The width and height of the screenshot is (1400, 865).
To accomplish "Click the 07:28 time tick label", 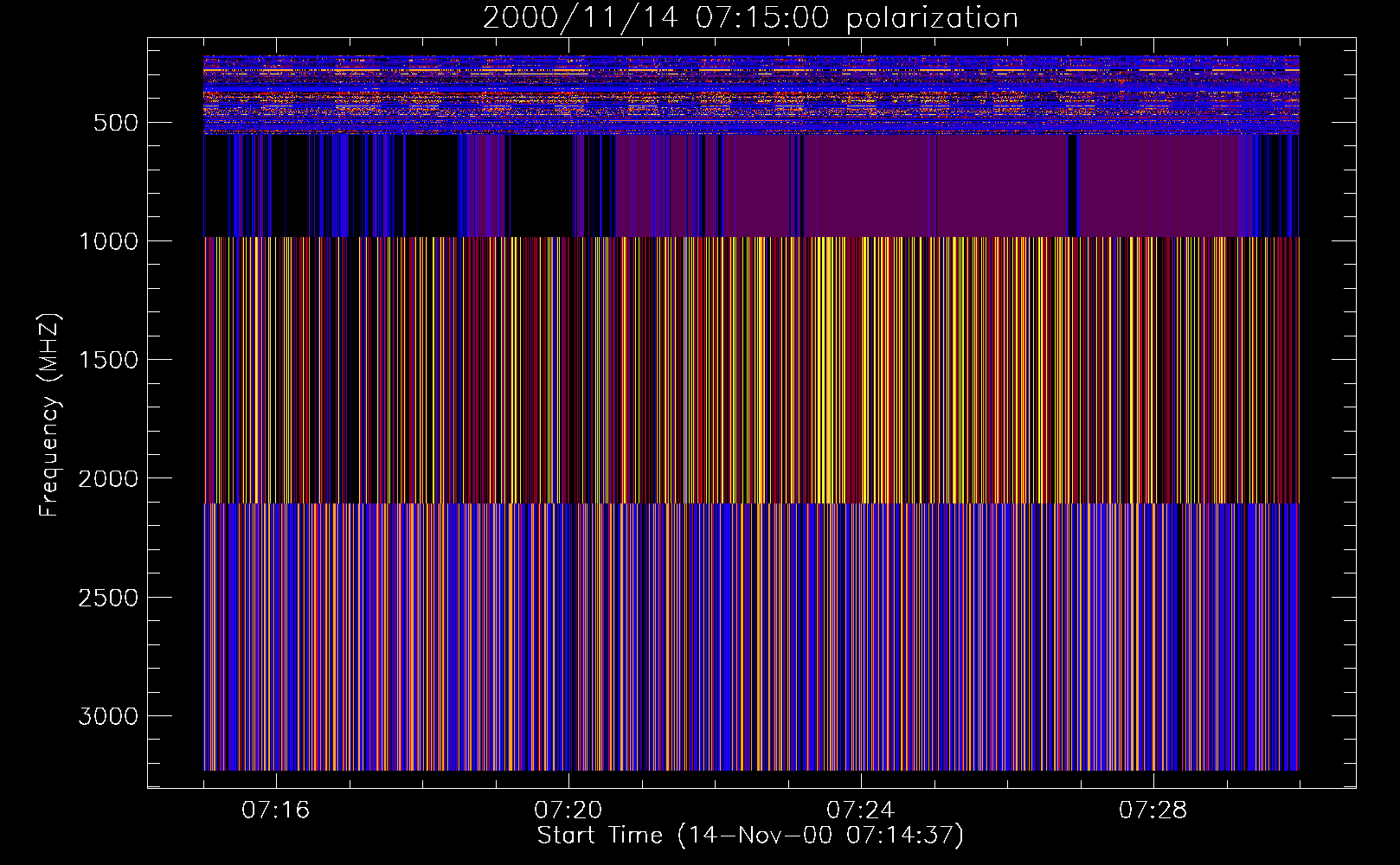I will [1153, 811].
